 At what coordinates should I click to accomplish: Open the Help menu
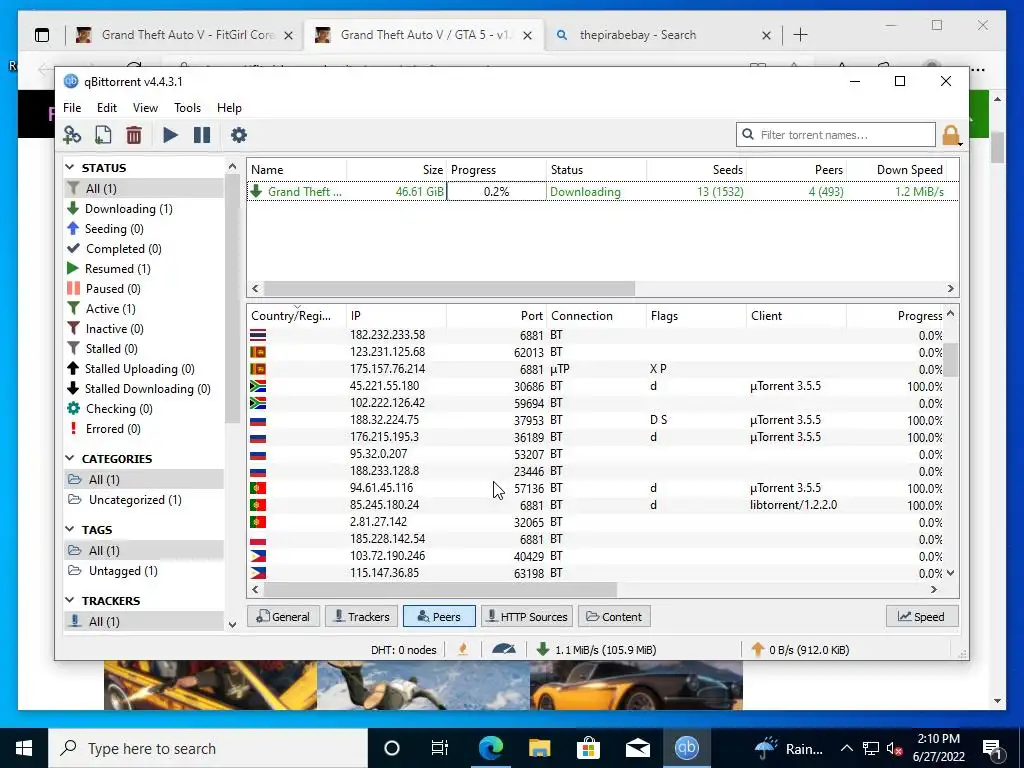click(x=229, y=108)
